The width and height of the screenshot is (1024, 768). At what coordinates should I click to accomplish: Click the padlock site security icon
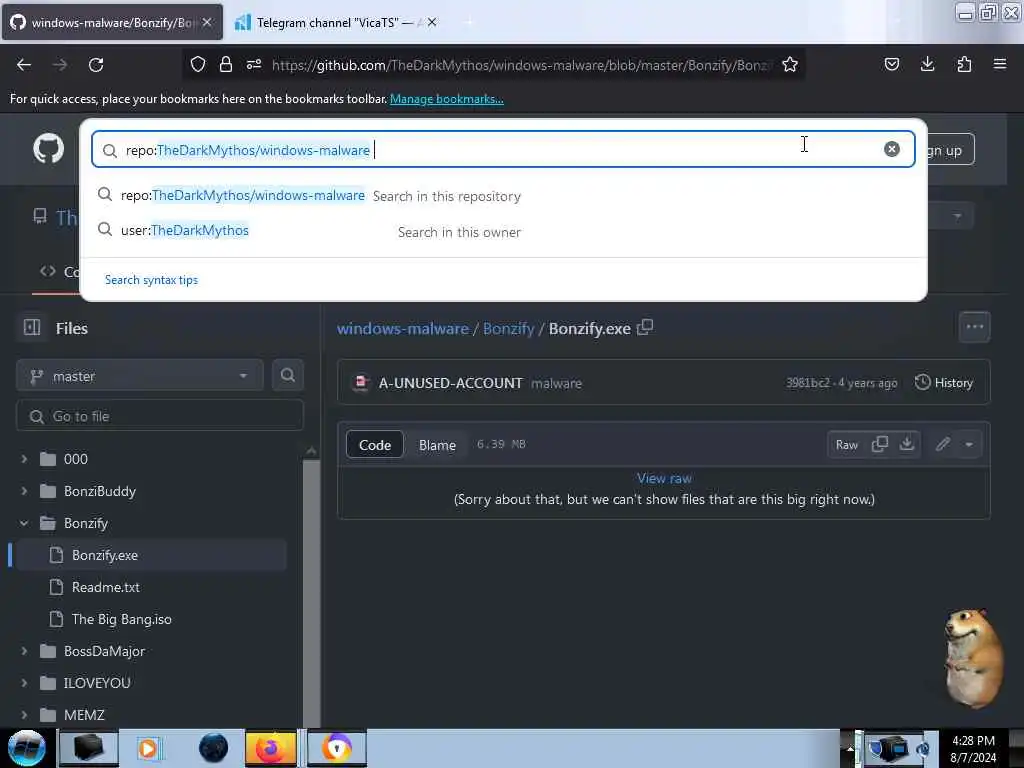point(226,64)
